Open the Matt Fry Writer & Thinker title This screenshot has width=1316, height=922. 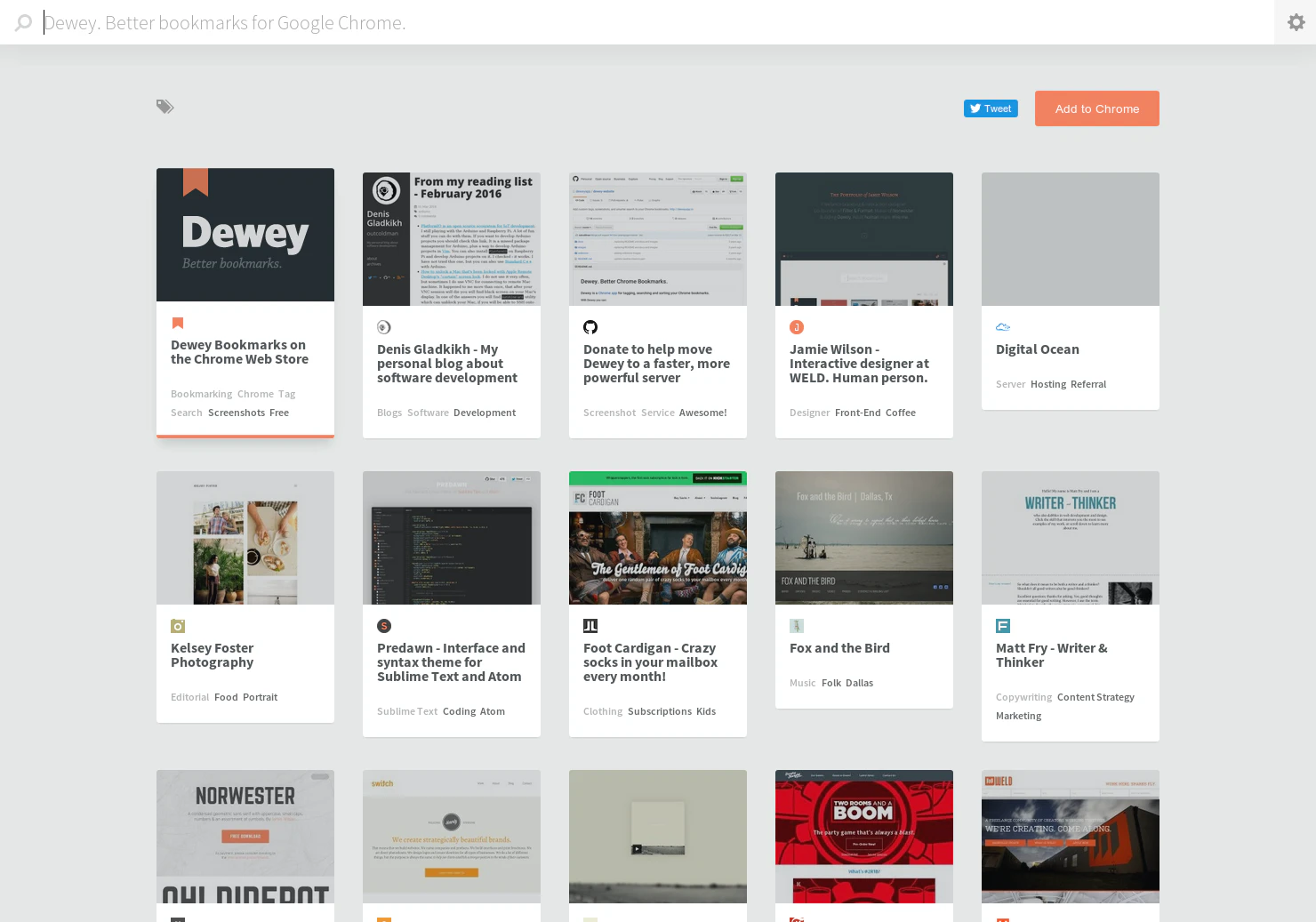tap(1052, 655)
